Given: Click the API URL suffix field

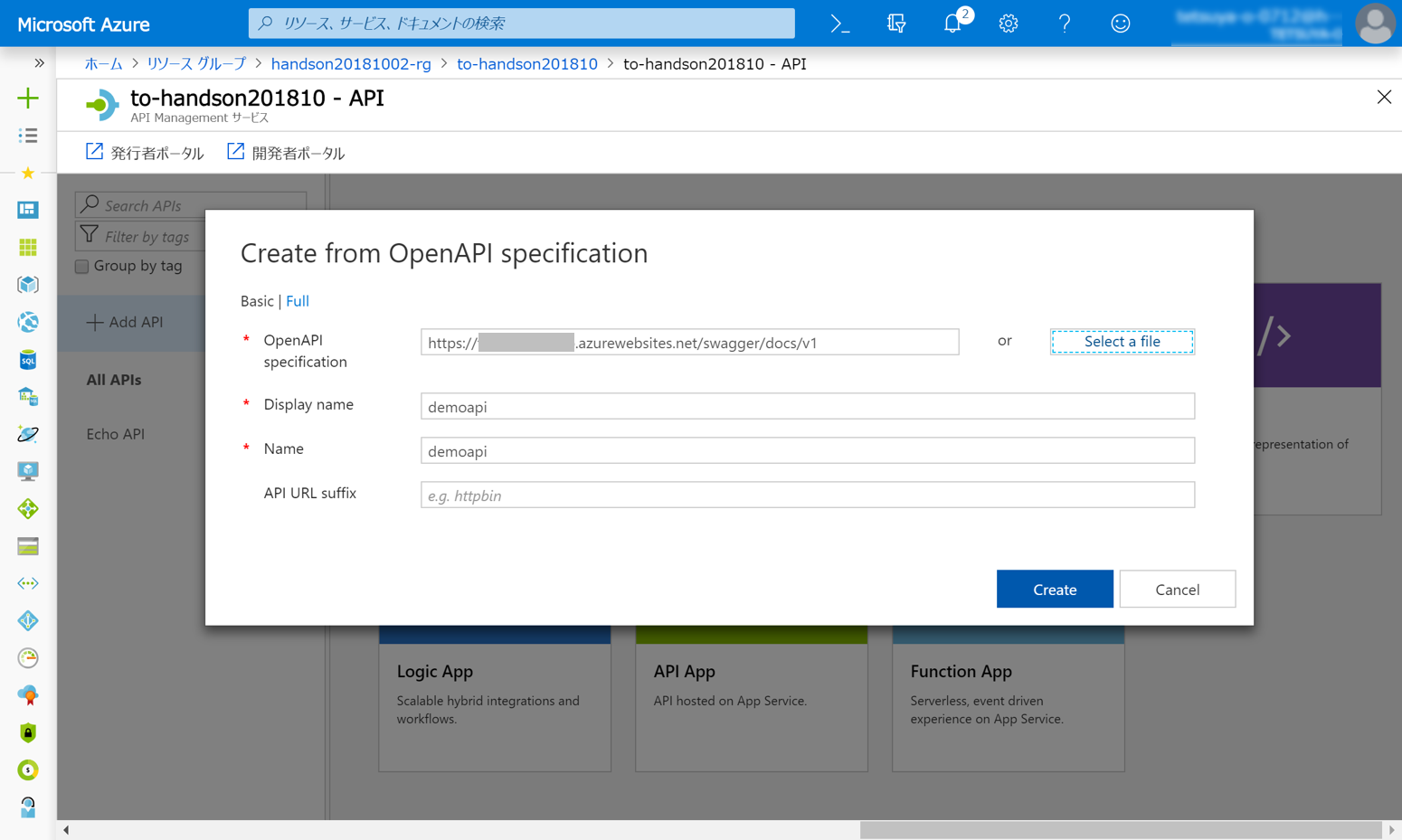Looking at the screenshot, I should click(806, 494).
